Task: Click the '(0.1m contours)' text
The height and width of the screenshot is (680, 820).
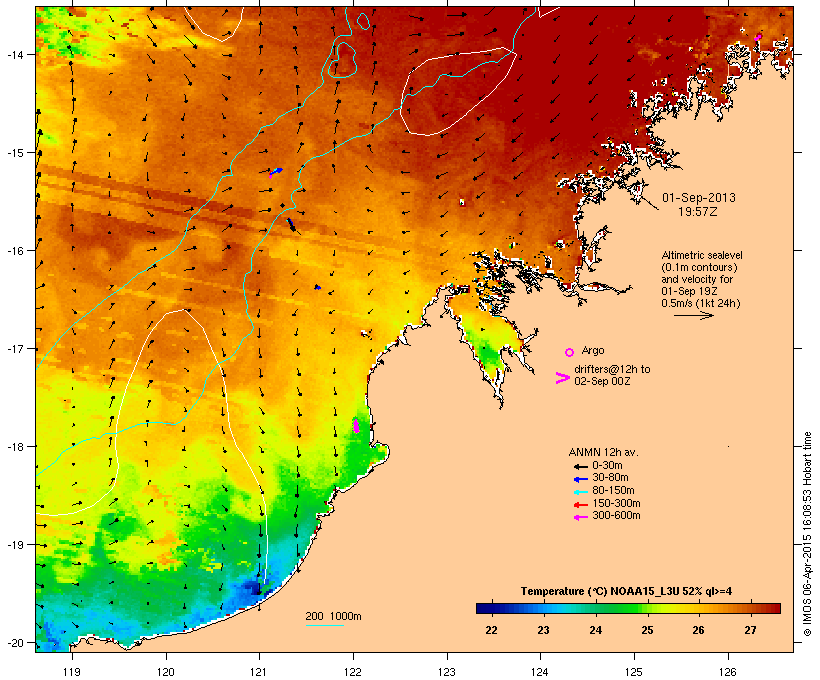Action: tap(699, 267)
